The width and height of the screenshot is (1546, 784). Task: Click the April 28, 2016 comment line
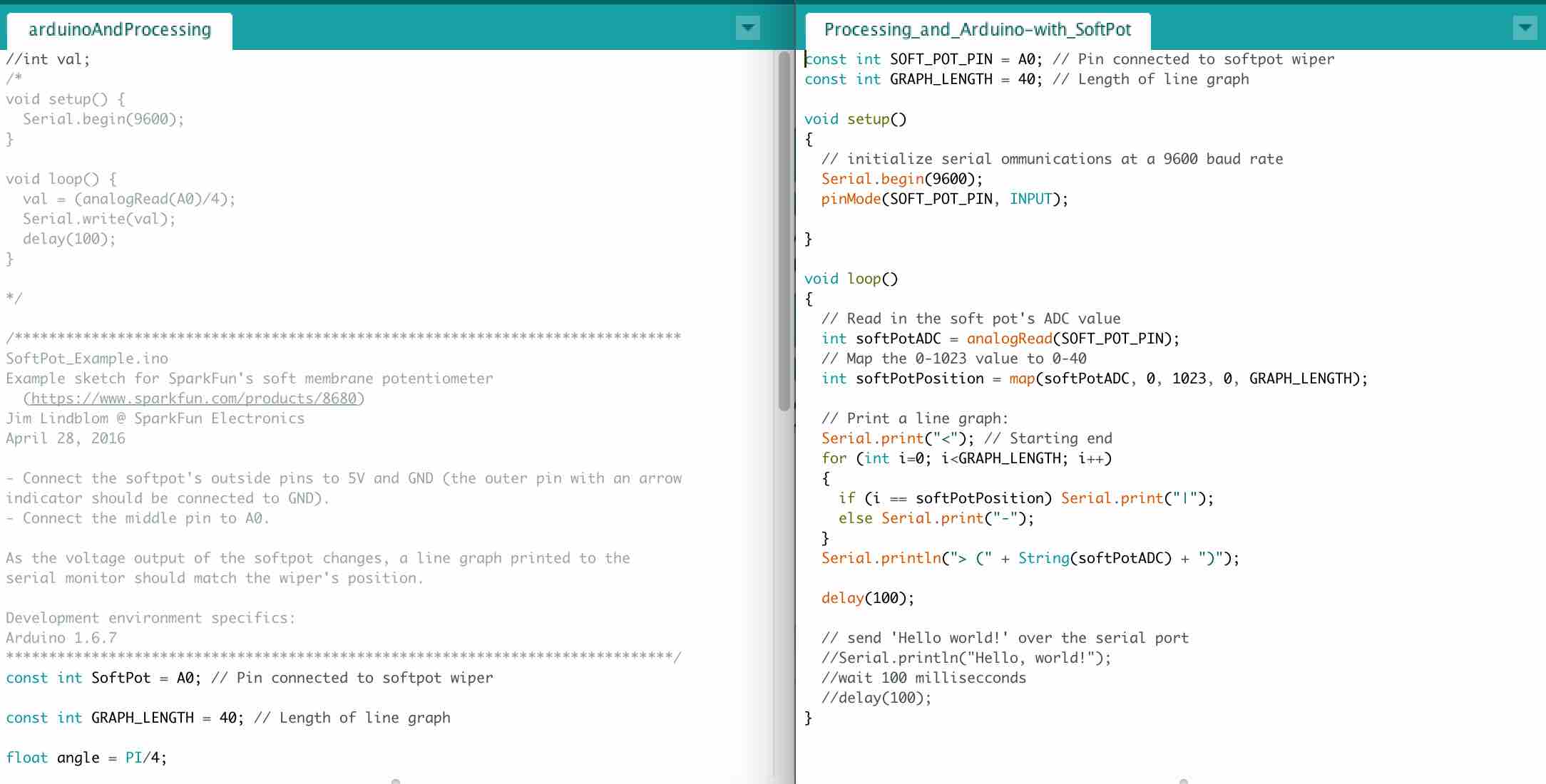(x=66, y=438)
